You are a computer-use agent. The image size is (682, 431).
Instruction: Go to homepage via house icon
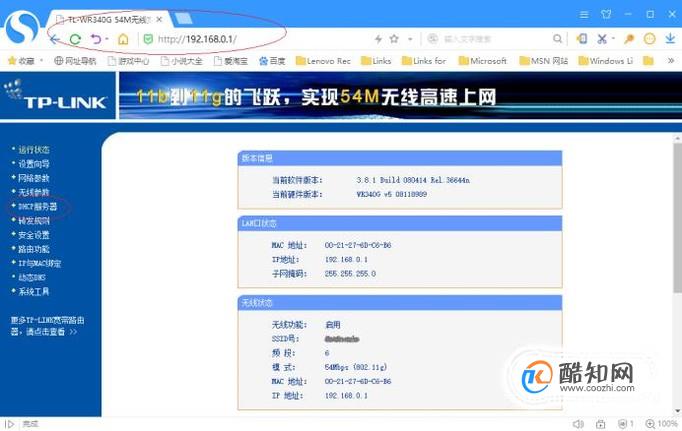123,39
